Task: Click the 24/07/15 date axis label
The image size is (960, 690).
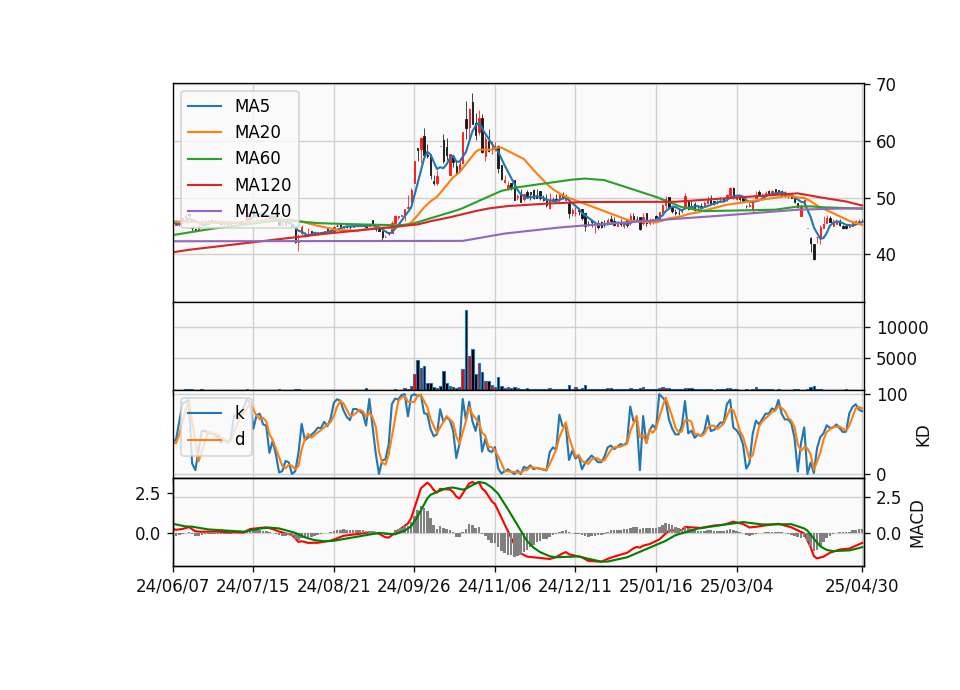Action: tap(253, 586)
